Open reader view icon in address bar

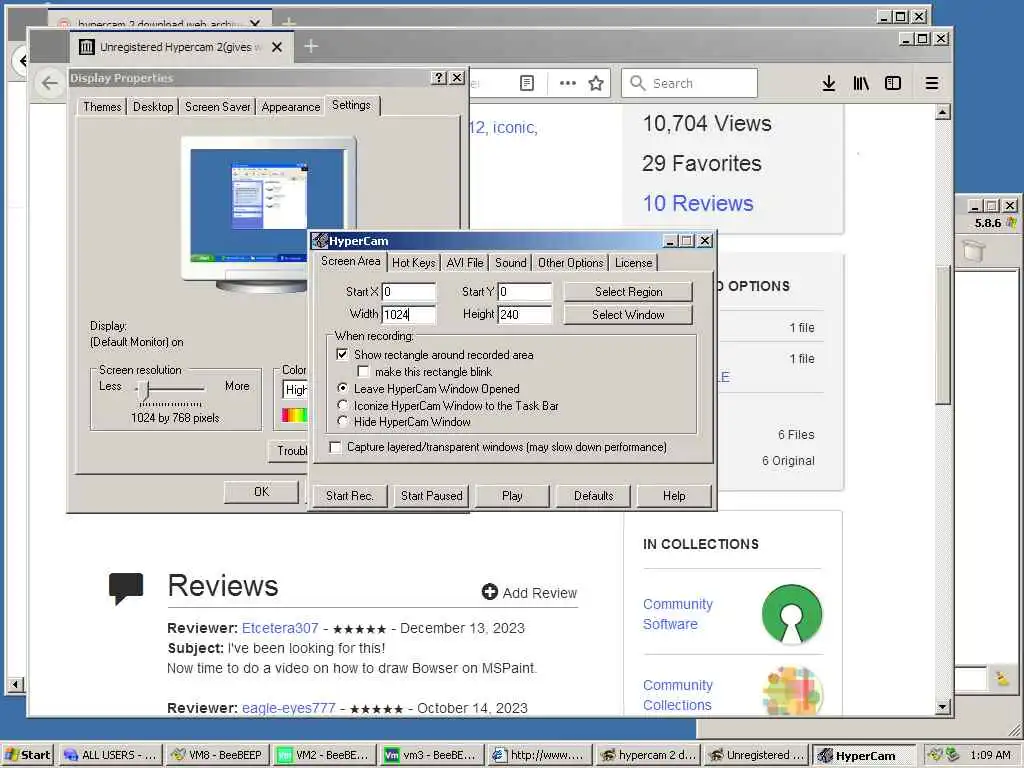pyautogui.click(x=526, y=83)
